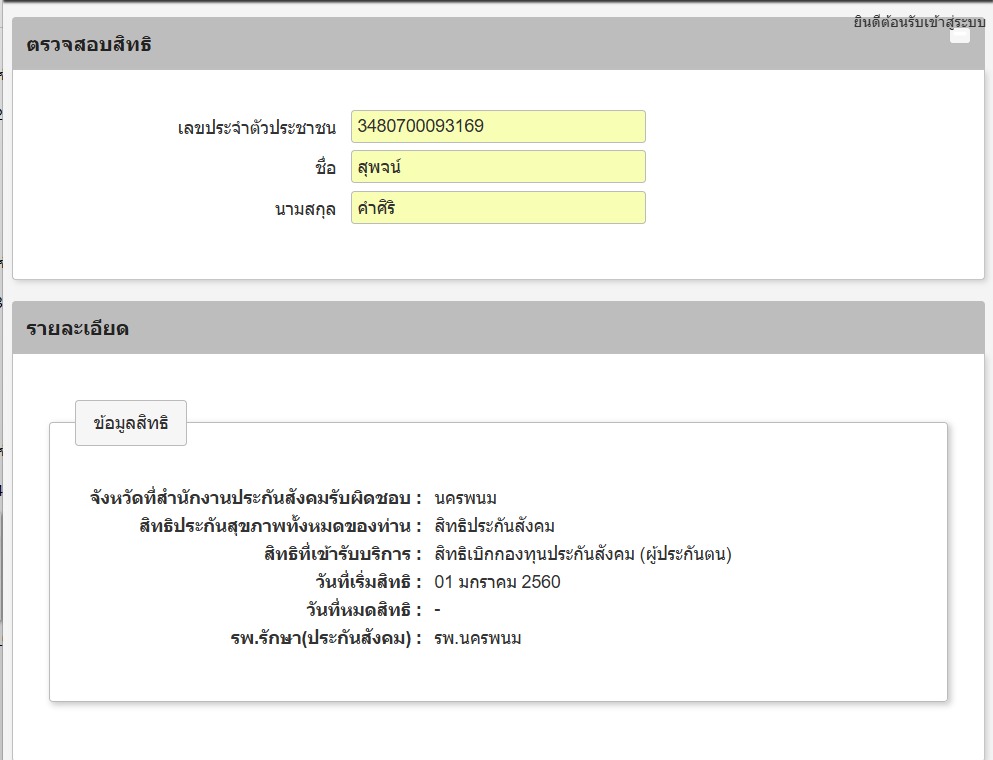Screen dimensions: 993x760
Task: Click the citizen ID number input field
Action: [498, 127]
